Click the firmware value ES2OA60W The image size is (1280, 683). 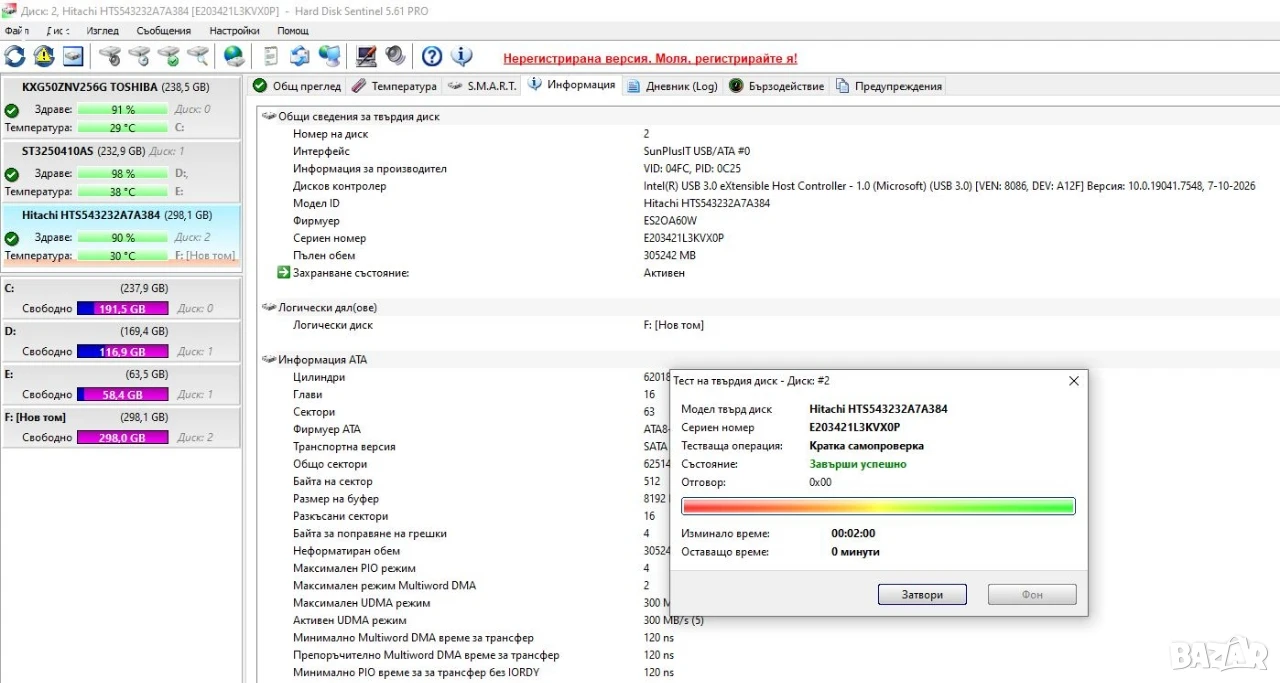[670, 221]
